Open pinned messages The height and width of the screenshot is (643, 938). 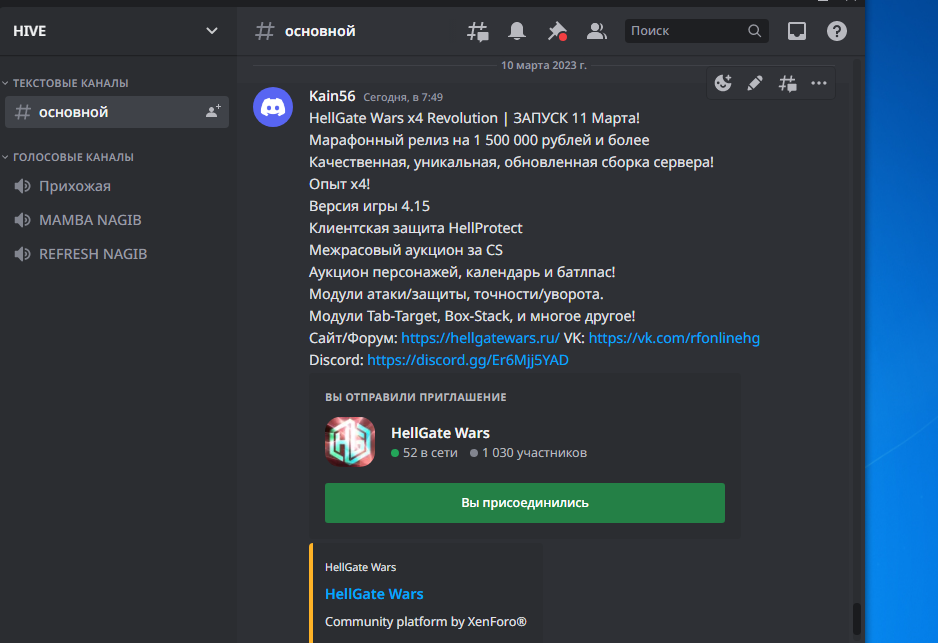click(557, 31)
